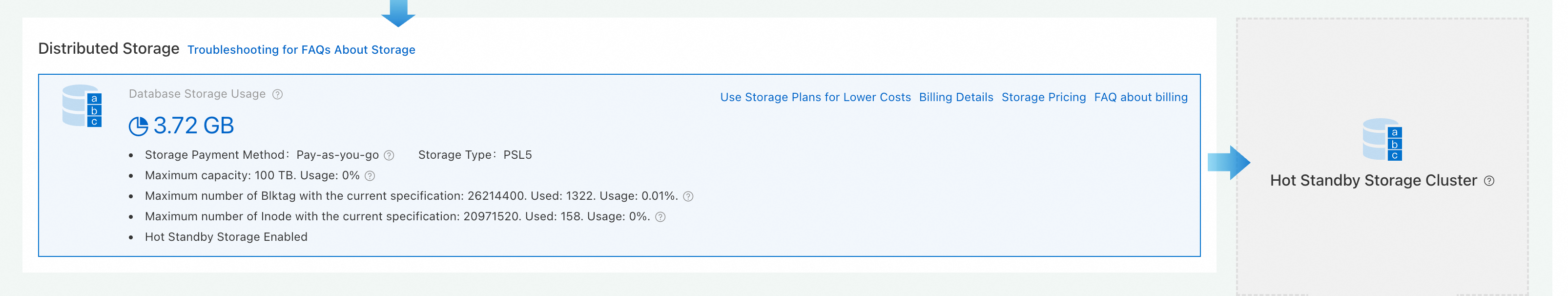Click help icon beside Hot Standby Storage Cluster
The height and width of the screenshot is (296, 1568).
[1489, 181]
